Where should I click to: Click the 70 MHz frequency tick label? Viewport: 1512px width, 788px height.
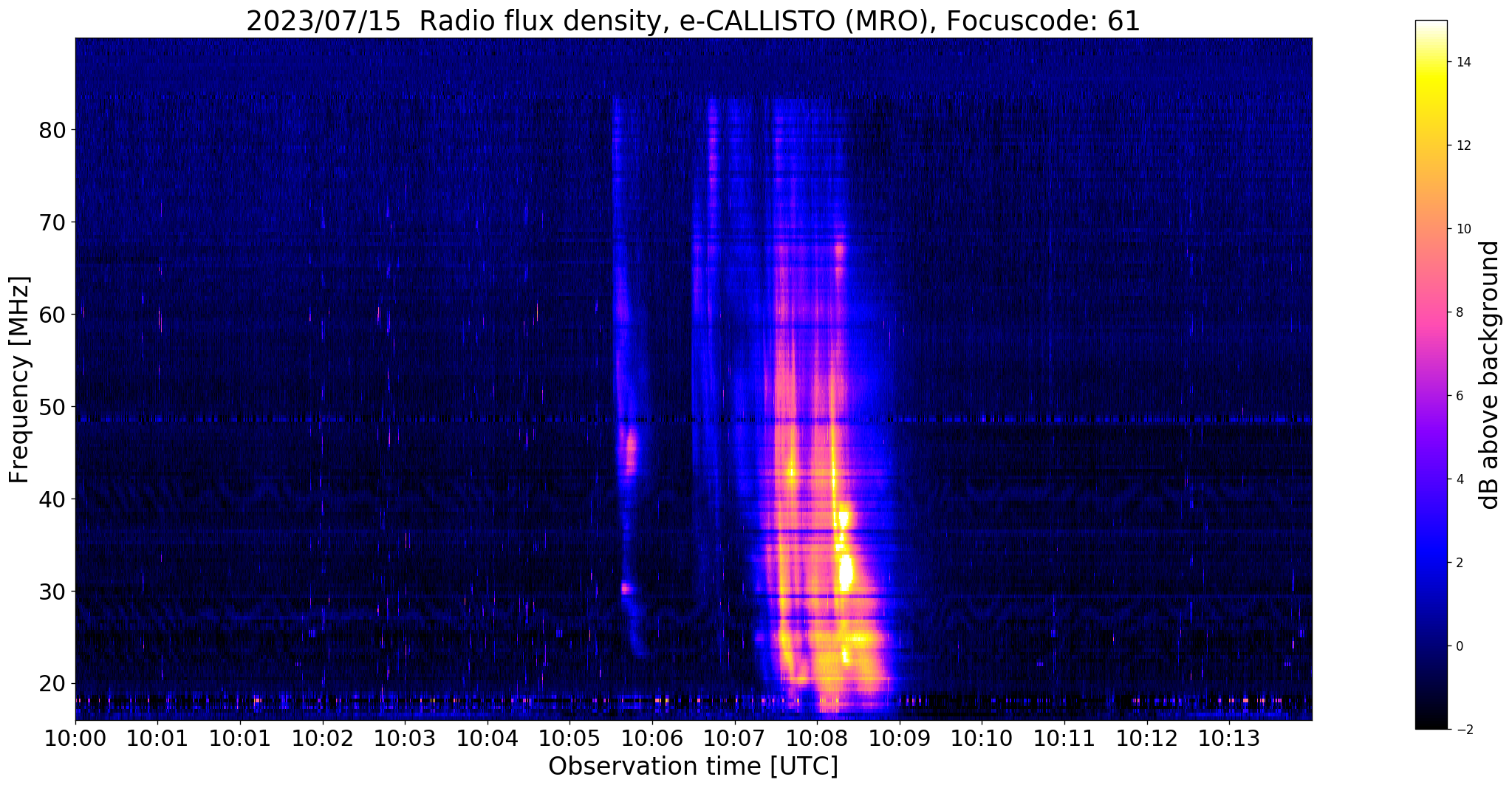click(x=53, y=222)
